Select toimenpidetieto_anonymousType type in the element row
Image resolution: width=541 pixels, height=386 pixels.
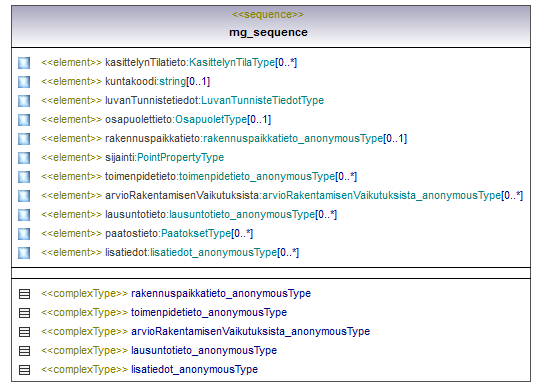click(257, 176)
